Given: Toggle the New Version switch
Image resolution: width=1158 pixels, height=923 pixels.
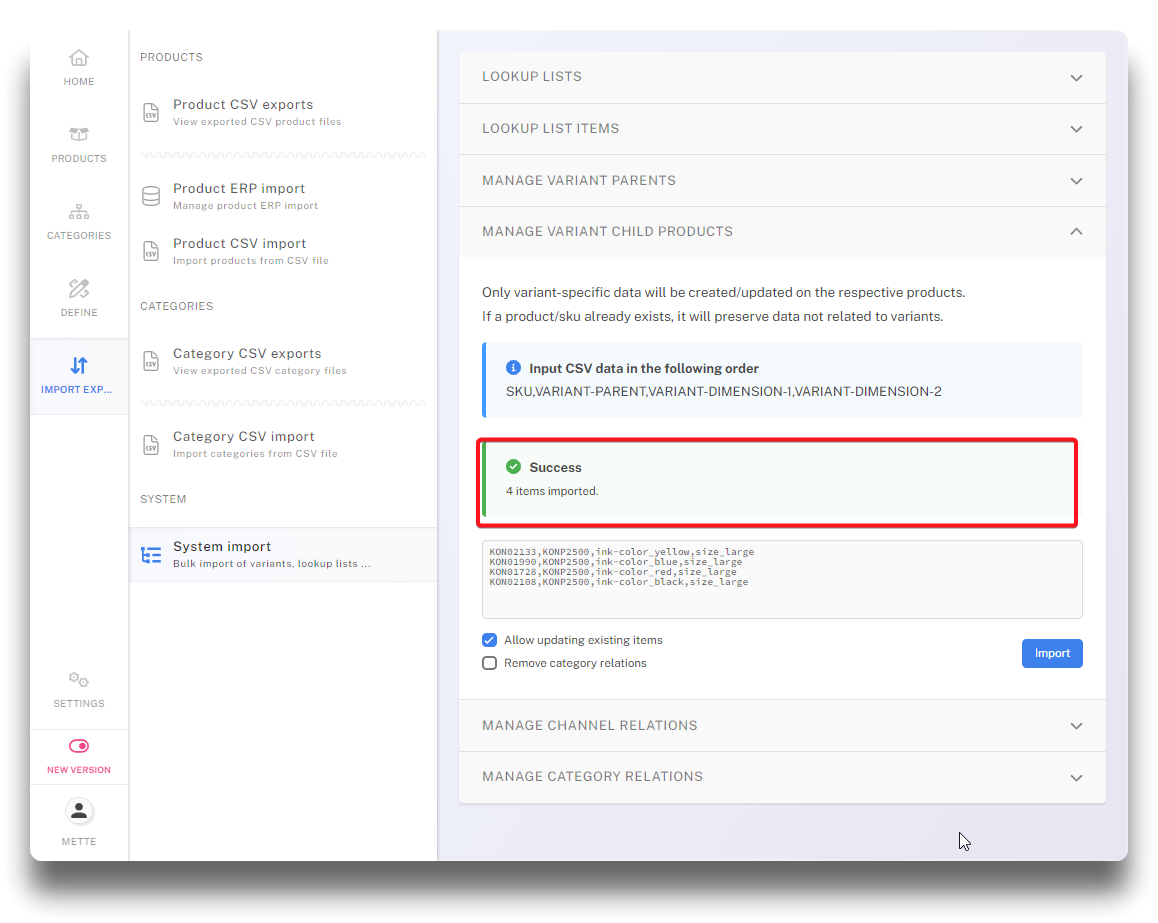Looking at the screenshot, I should (x=79, y=746).
